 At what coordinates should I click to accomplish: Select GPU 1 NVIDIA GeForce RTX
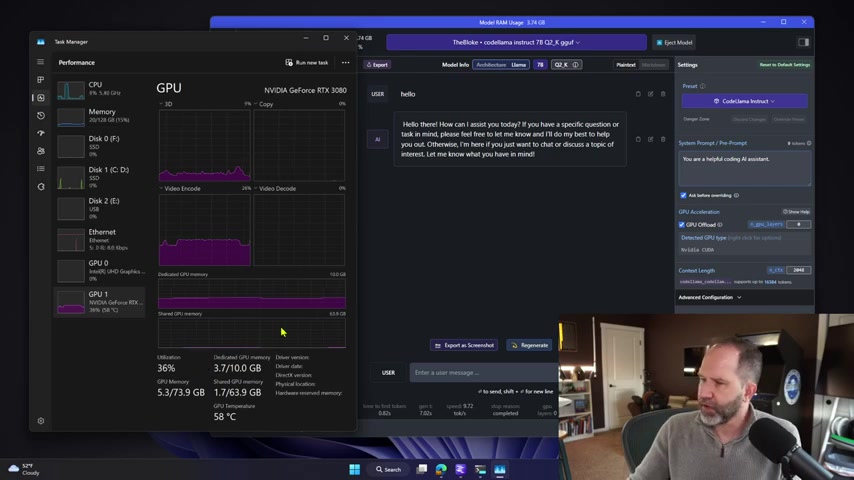click(100, 301)
